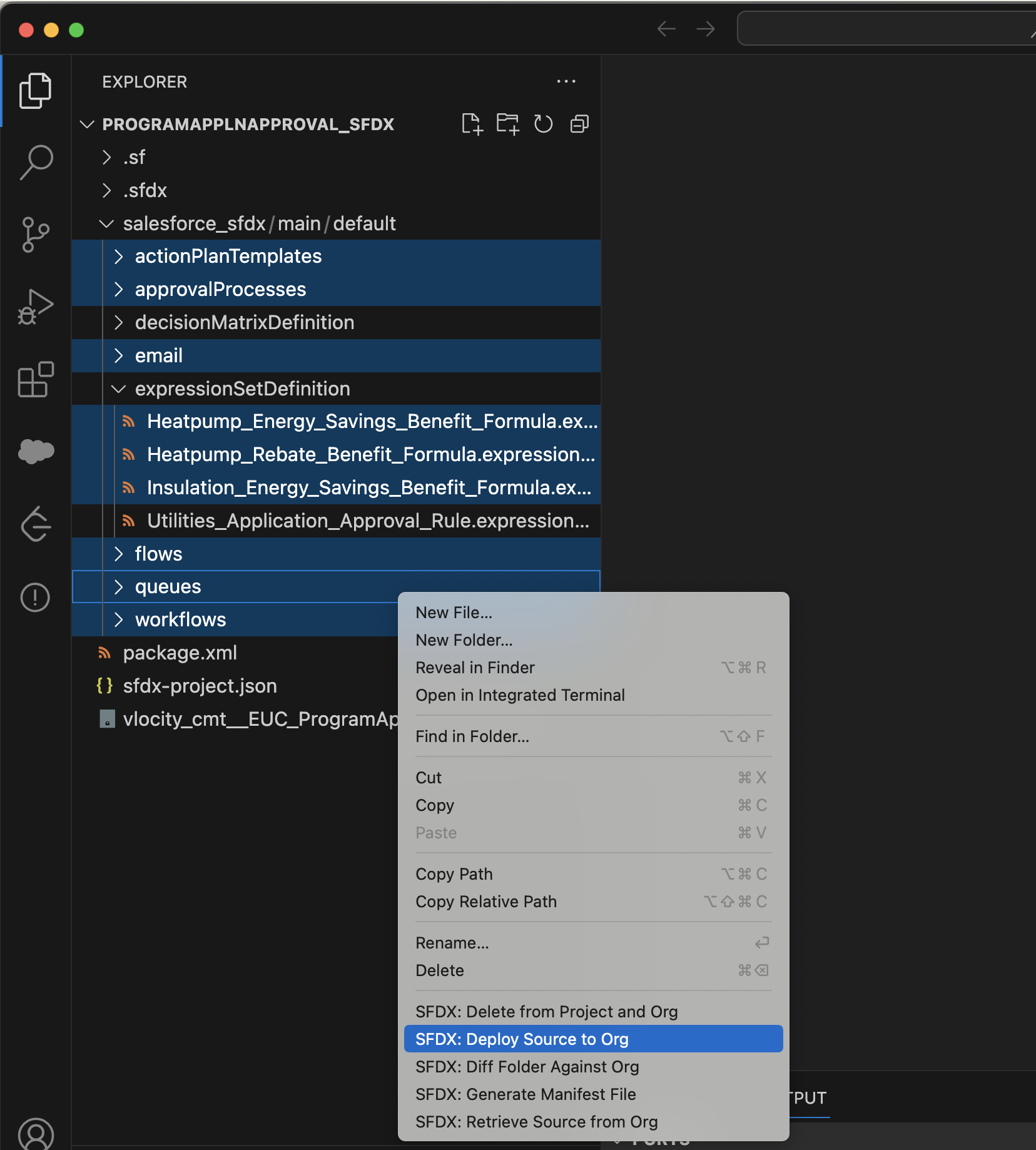Image resolution: width=1036 pixels, height=1150 pixels.
Task: Open Explorer views and more actions menu
Action: pyautogui.click(x=566, y=81)
